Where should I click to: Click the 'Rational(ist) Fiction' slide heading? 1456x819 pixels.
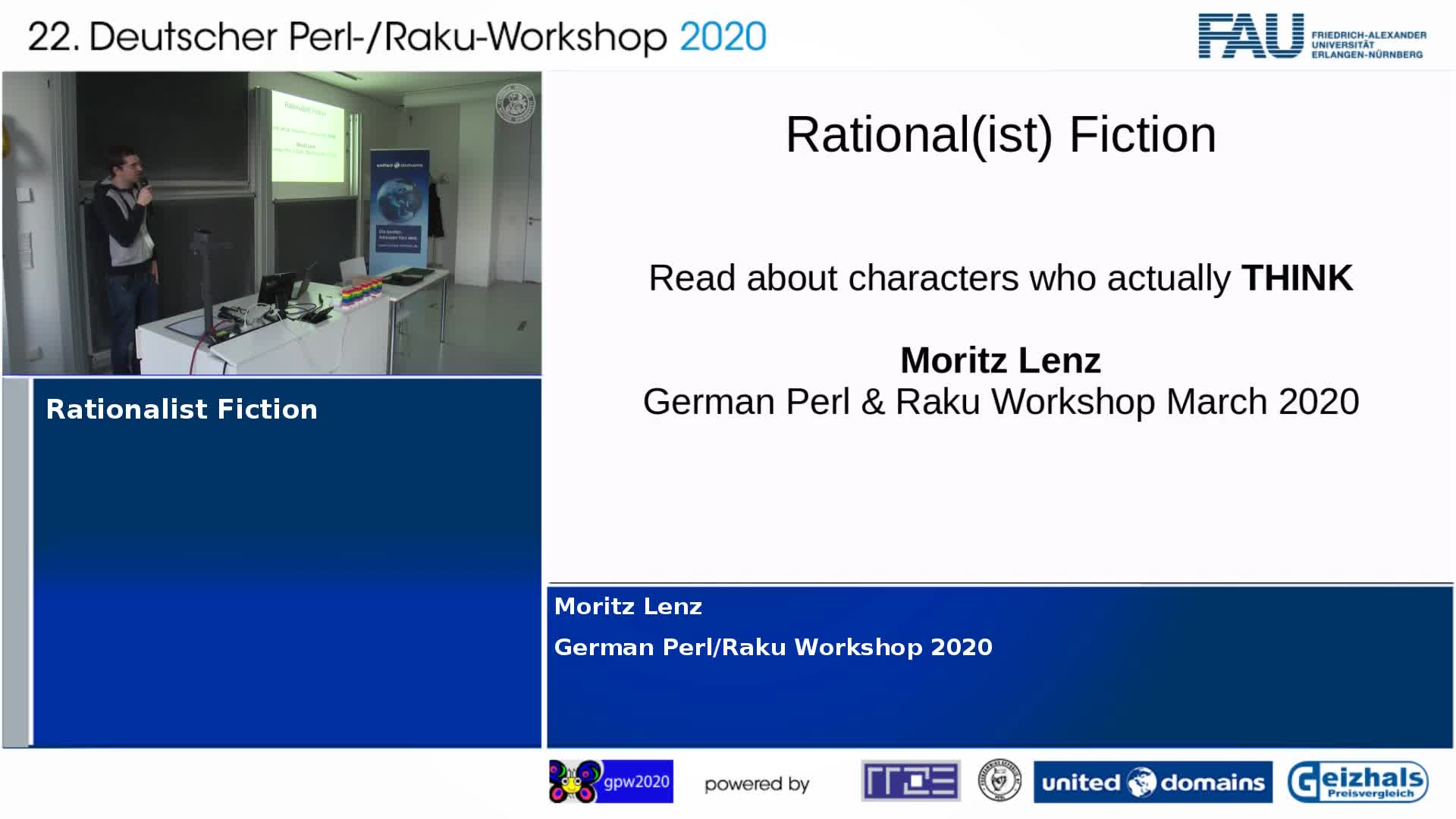click(1000, 135)
